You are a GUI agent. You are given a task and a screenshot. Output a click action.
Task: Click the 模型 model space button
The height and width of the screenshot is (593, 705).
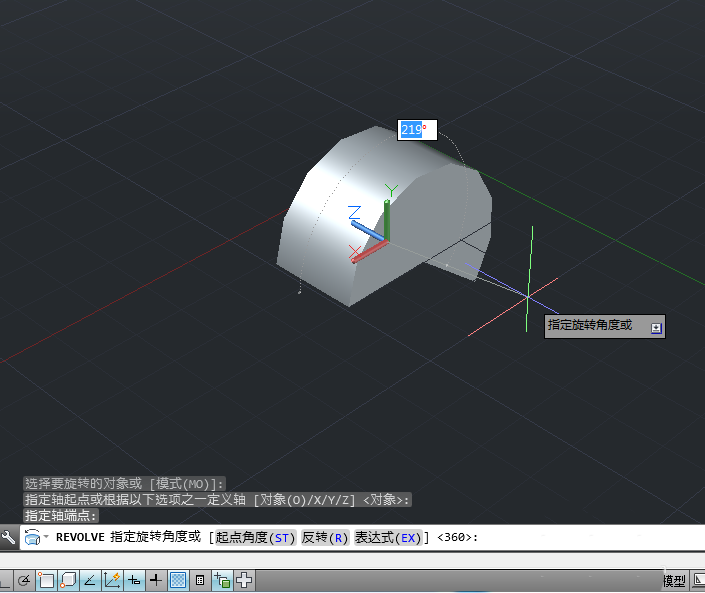pyautogui.click(x=674, y=581)
